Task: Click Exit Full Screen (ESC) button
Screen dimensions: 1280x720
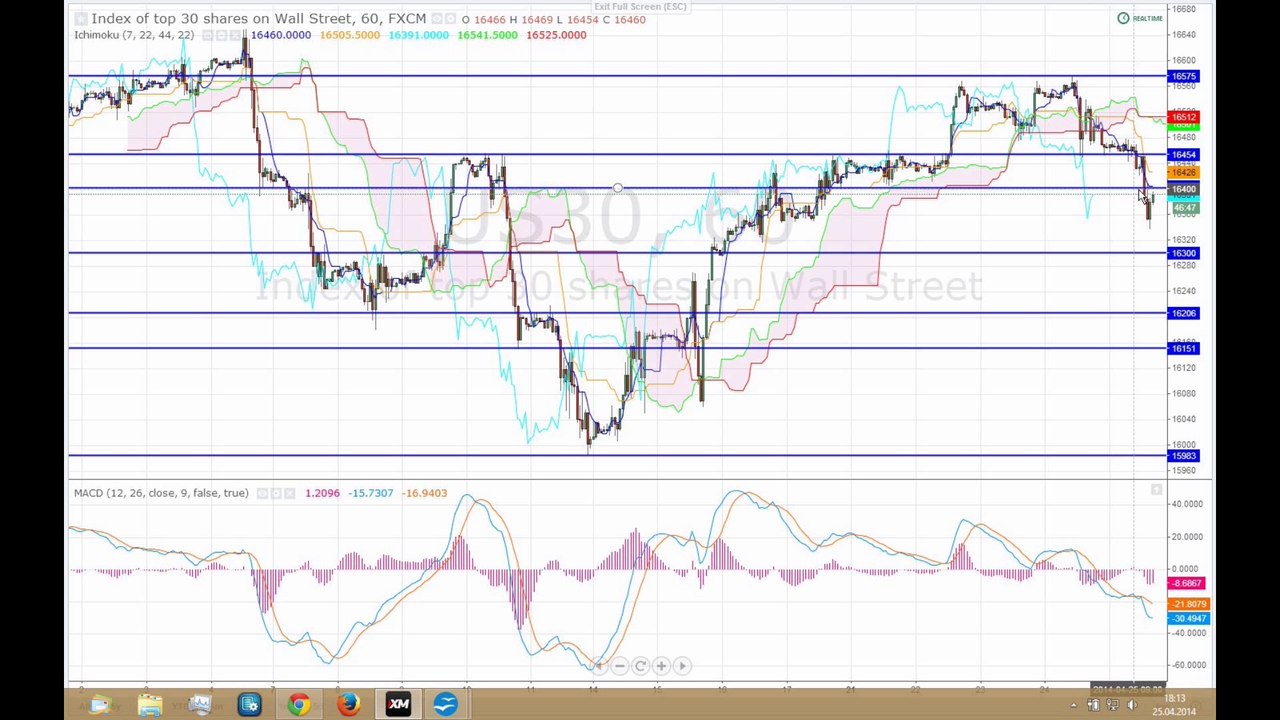Action: pos(640,7)
